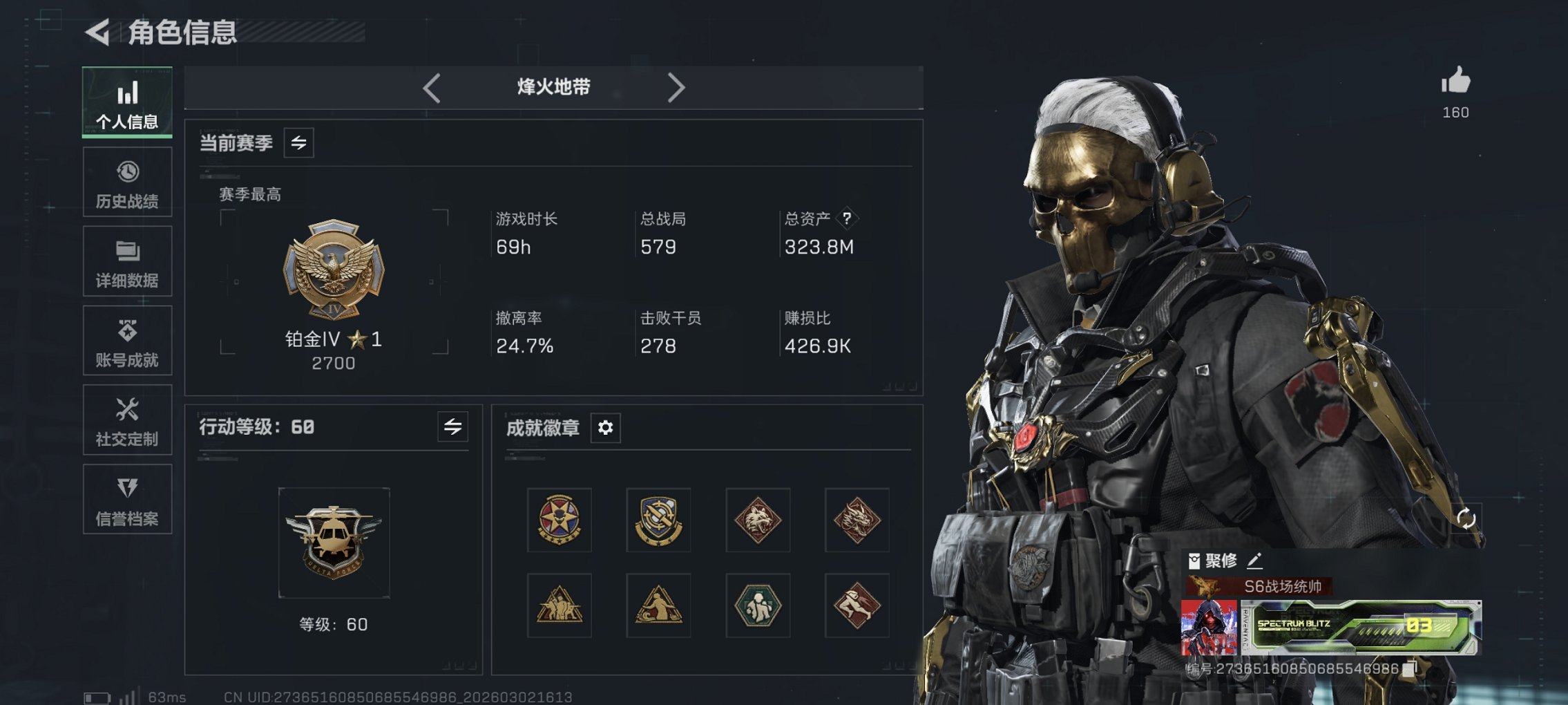The width and height of the screenshot is (1568, 705).
Task: Click the 总资产 question mark help
Action: coord(847,218)
